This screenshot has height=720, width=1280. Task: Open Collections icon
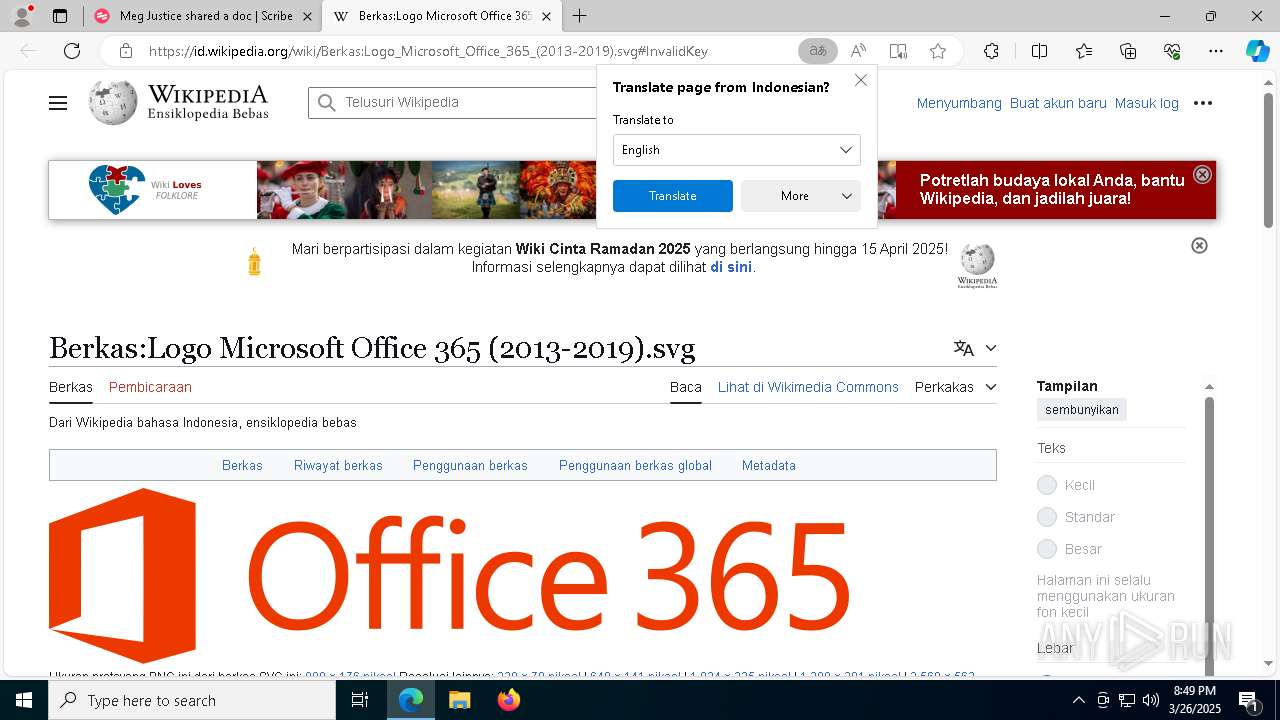click(1128, 51)
